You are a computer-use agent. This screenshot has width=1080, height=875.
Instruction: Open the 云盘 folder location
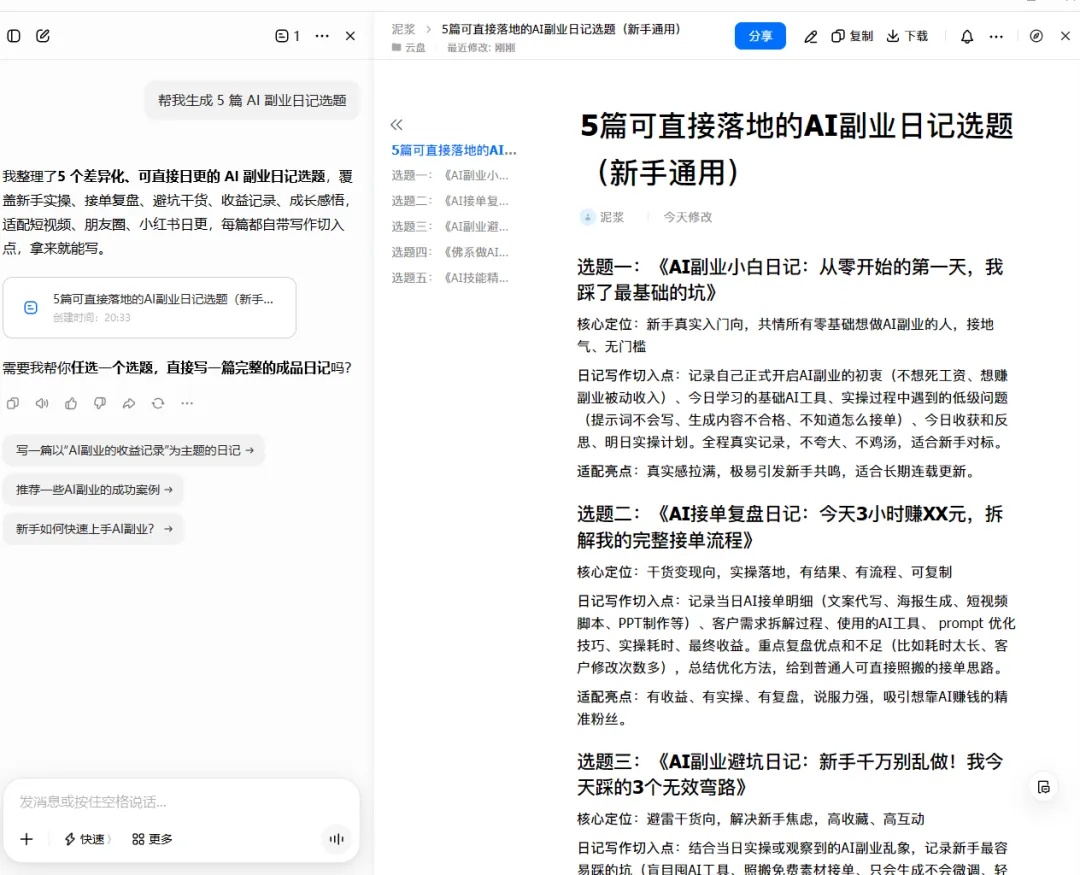[409, 48]
